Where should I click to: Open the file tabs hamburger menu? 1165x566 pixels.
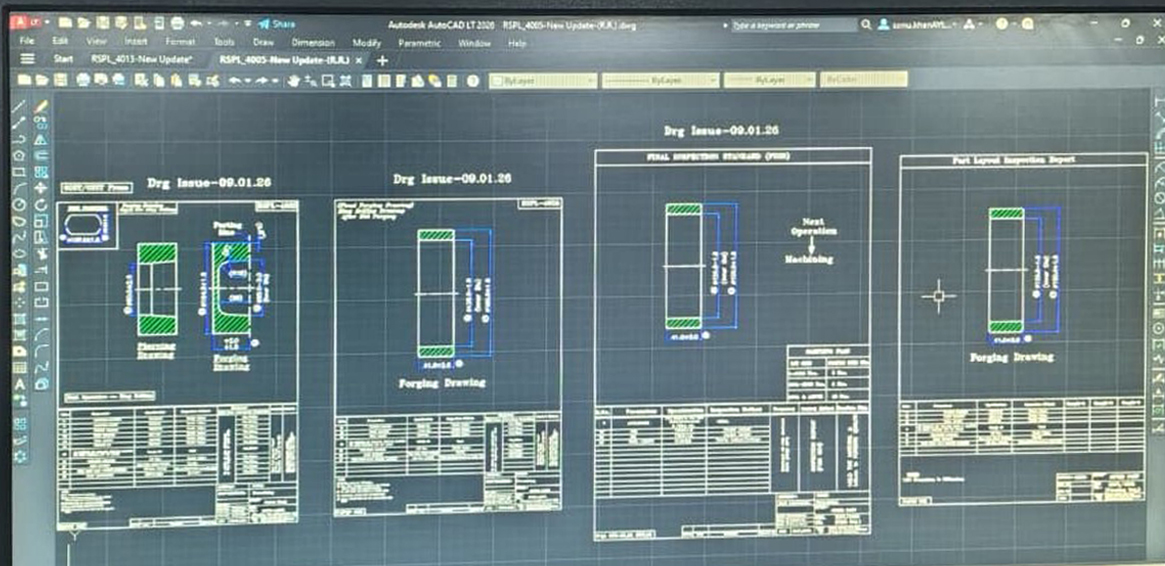27,59
